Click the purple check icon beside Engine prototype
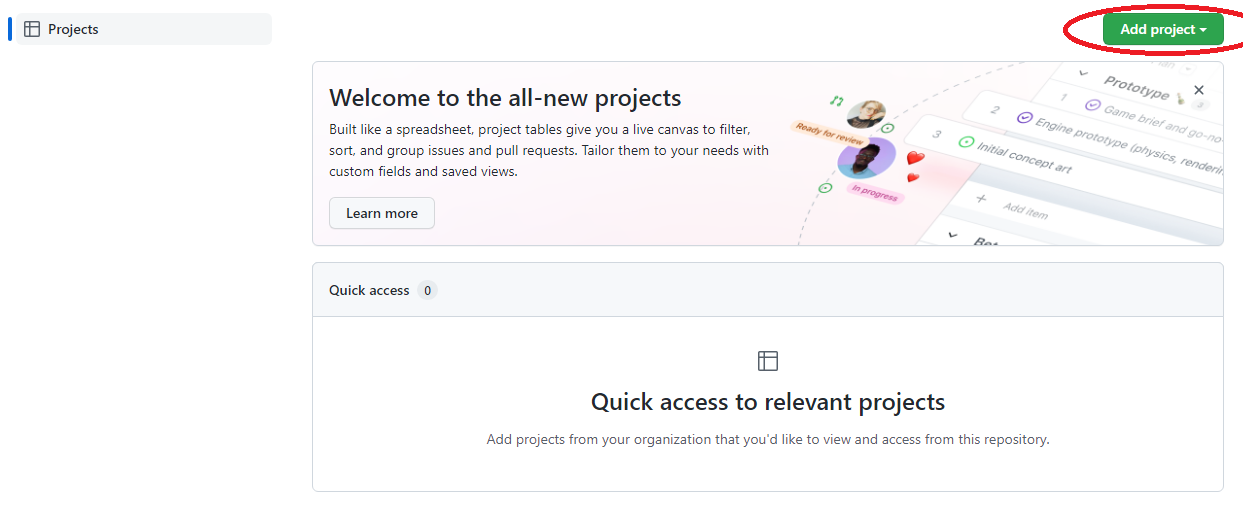Viewport: 1243px width, 512px height. [x=1023, y=117]
